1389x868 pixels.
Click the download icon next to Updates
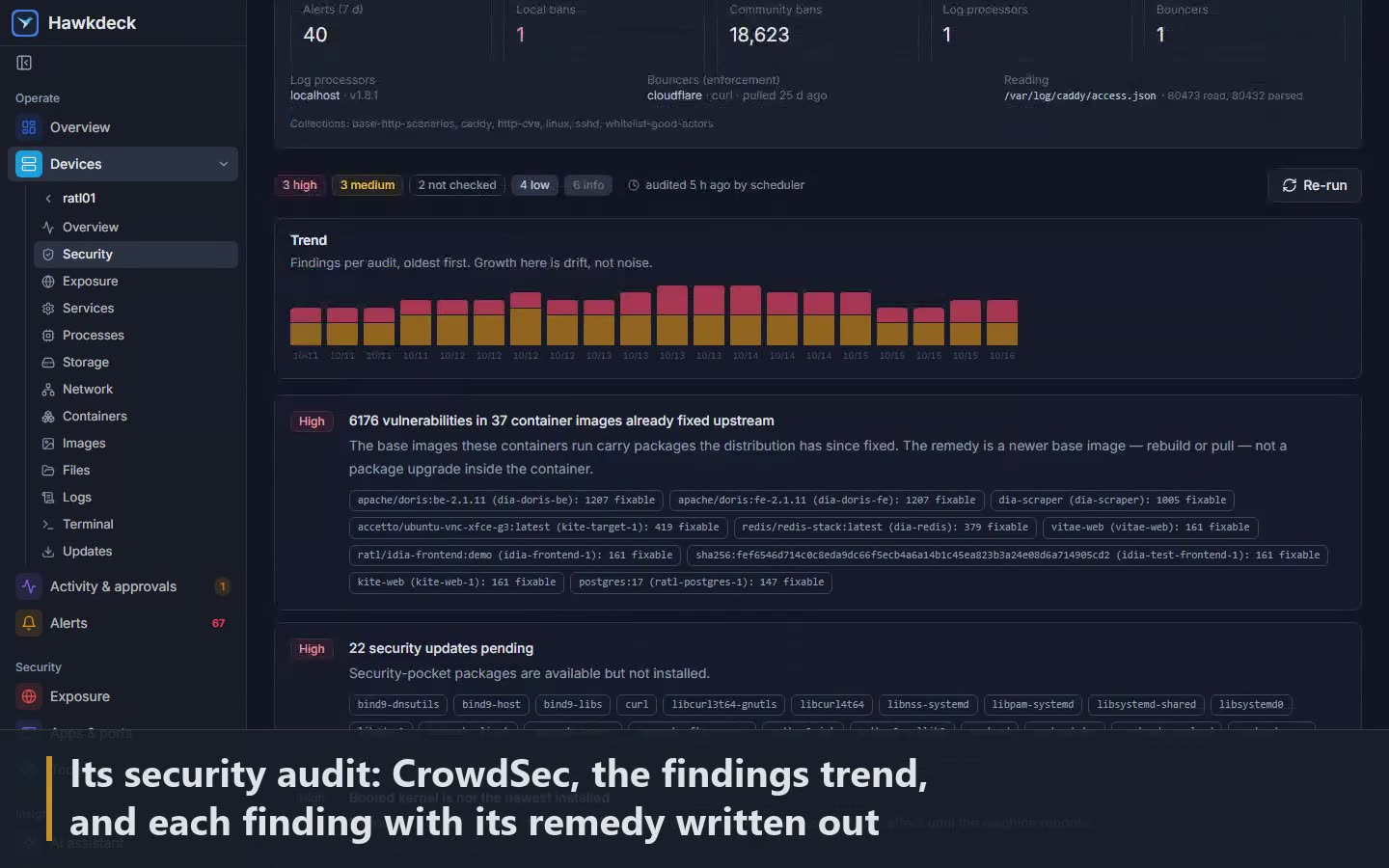48,552
